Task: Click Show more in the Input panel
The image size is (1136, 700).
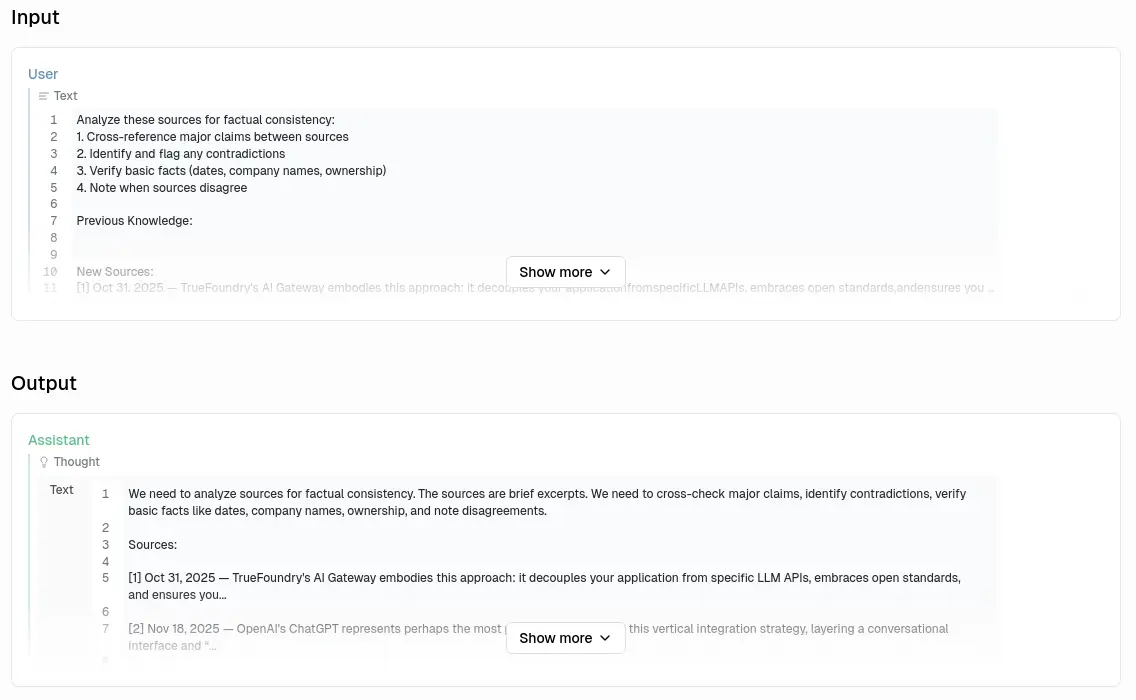Action: (556, 272)
